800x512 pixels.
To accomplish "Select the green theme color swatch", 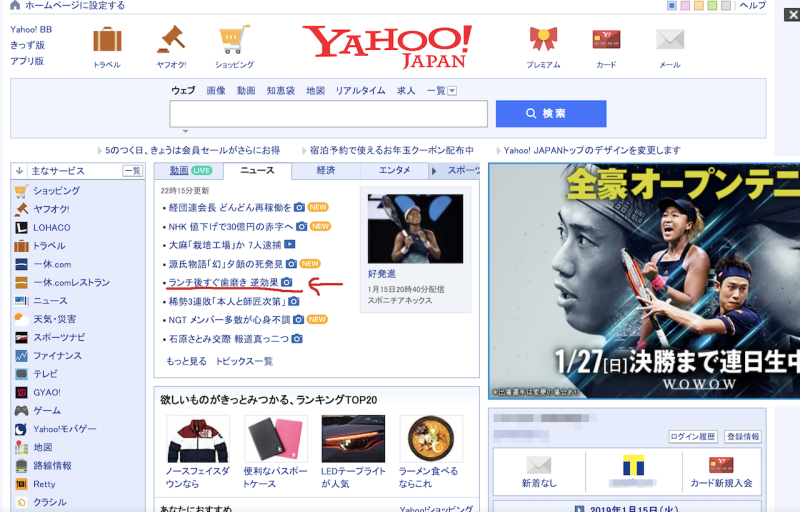I will coord(713,6).
